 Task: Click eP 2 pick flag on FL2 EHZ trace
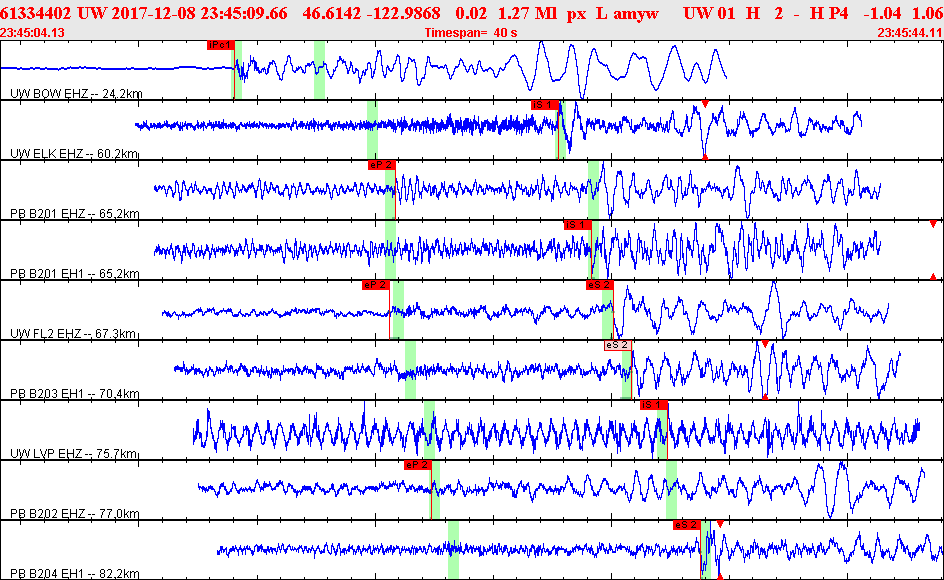(376, 285)
